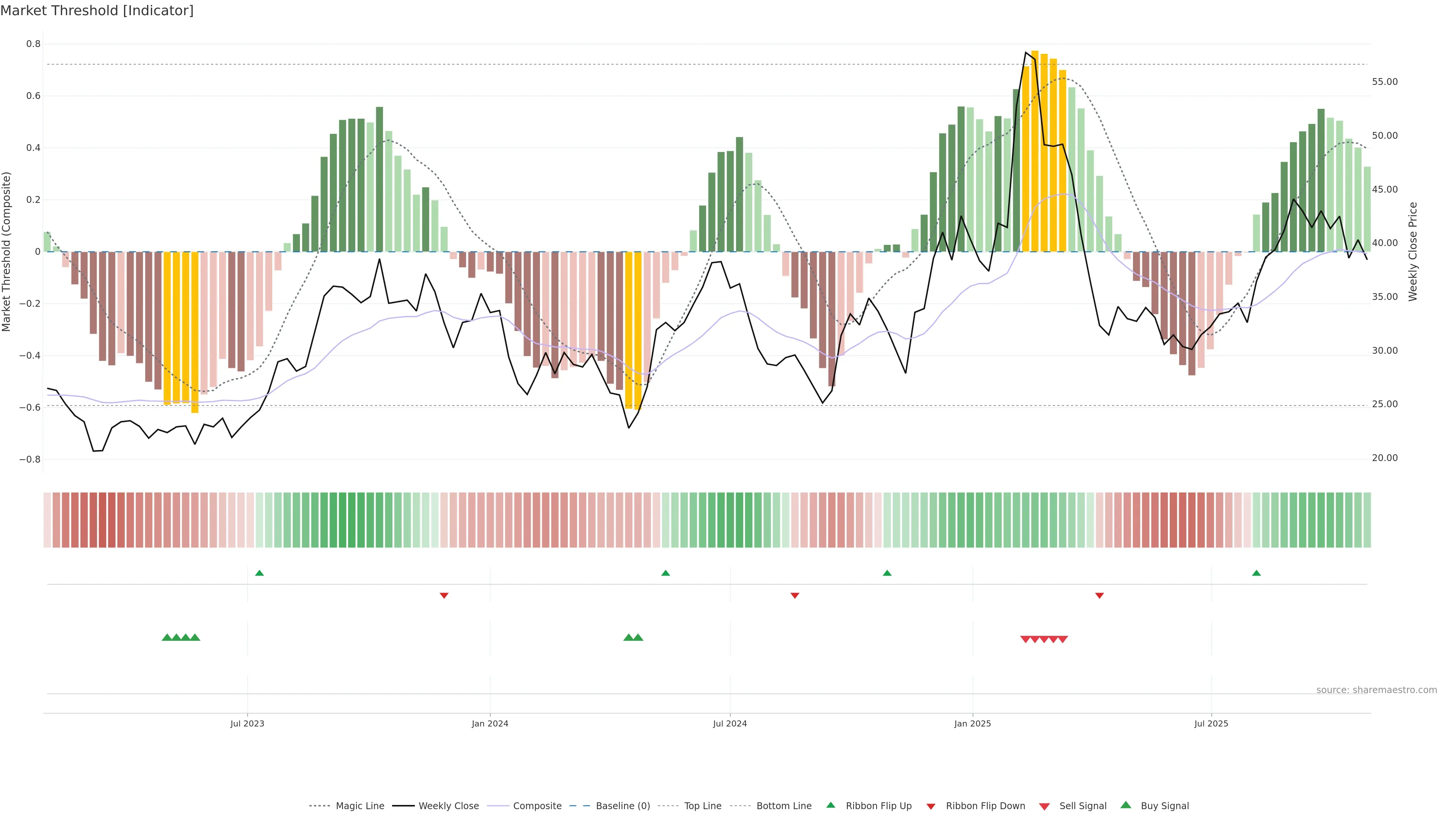
Task: Click Ribbon Flip Down legend marker
Action: pos(930,806)
